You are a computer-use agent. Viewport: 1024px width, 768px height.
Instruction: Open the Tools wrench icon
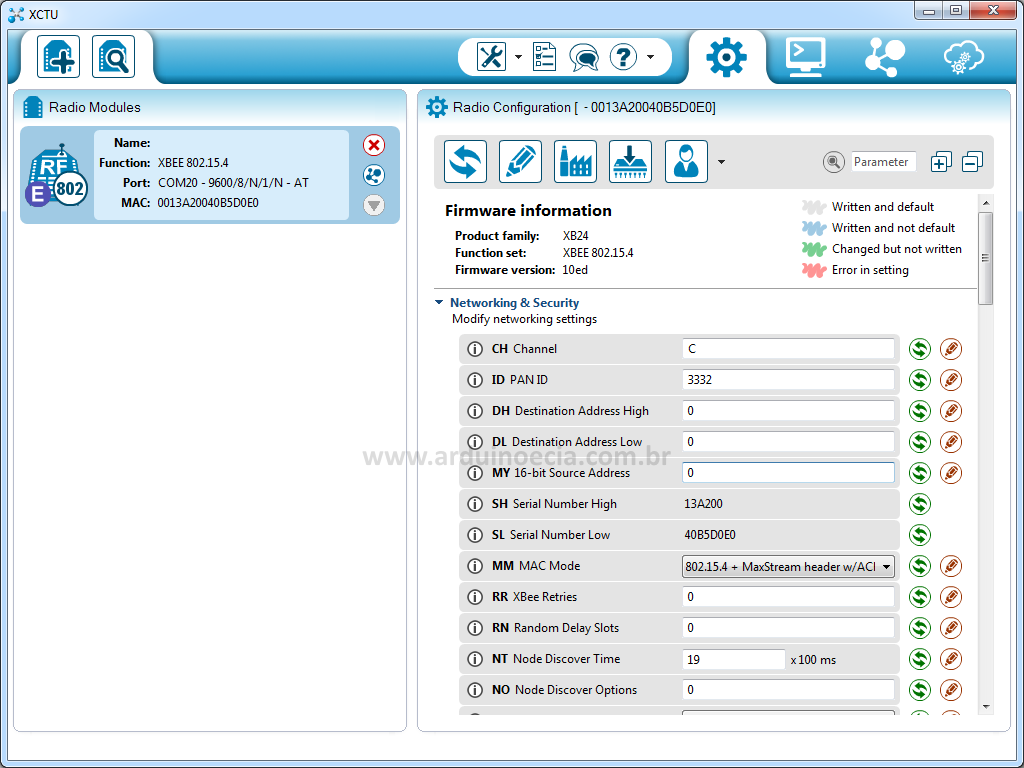(492, 57)
